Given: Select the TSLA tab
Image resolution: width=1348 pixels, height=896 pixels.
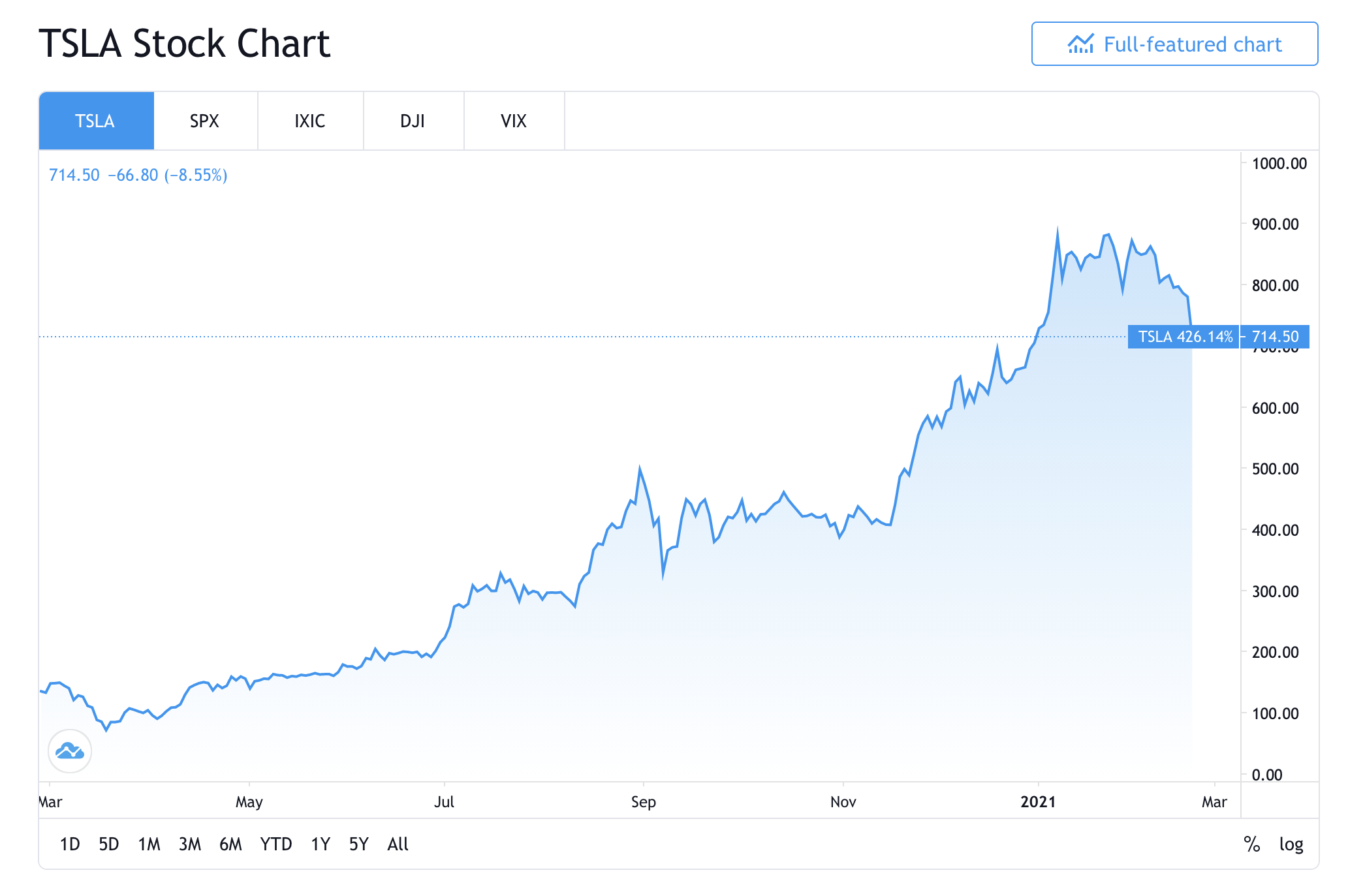Looking at the screenshot, I should [x=95, y=121].
